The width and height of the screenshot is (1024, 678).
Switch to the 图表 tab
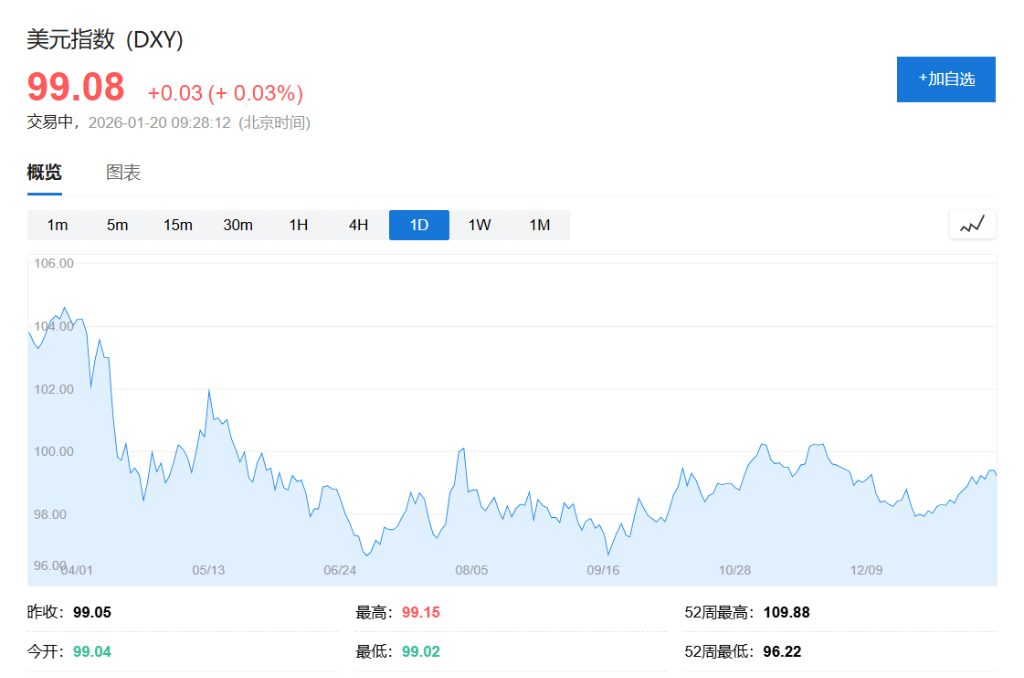click(x=122, y=172)
